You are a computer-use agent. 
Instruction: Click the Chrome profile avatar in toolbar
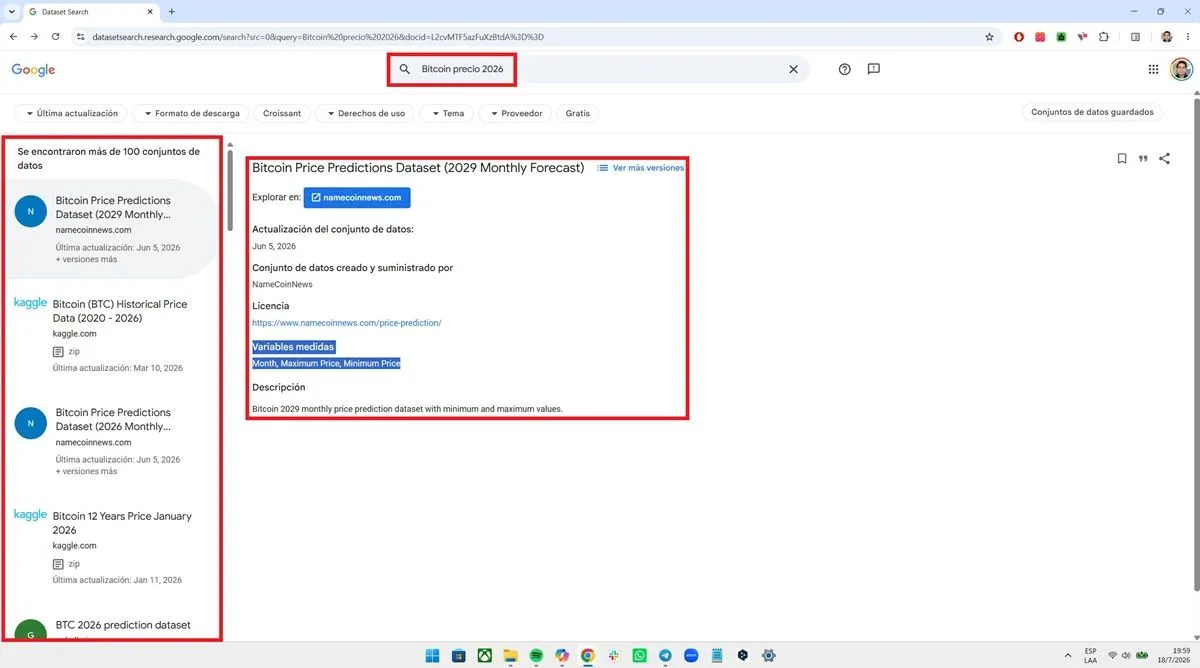(x=1166, y=37)
